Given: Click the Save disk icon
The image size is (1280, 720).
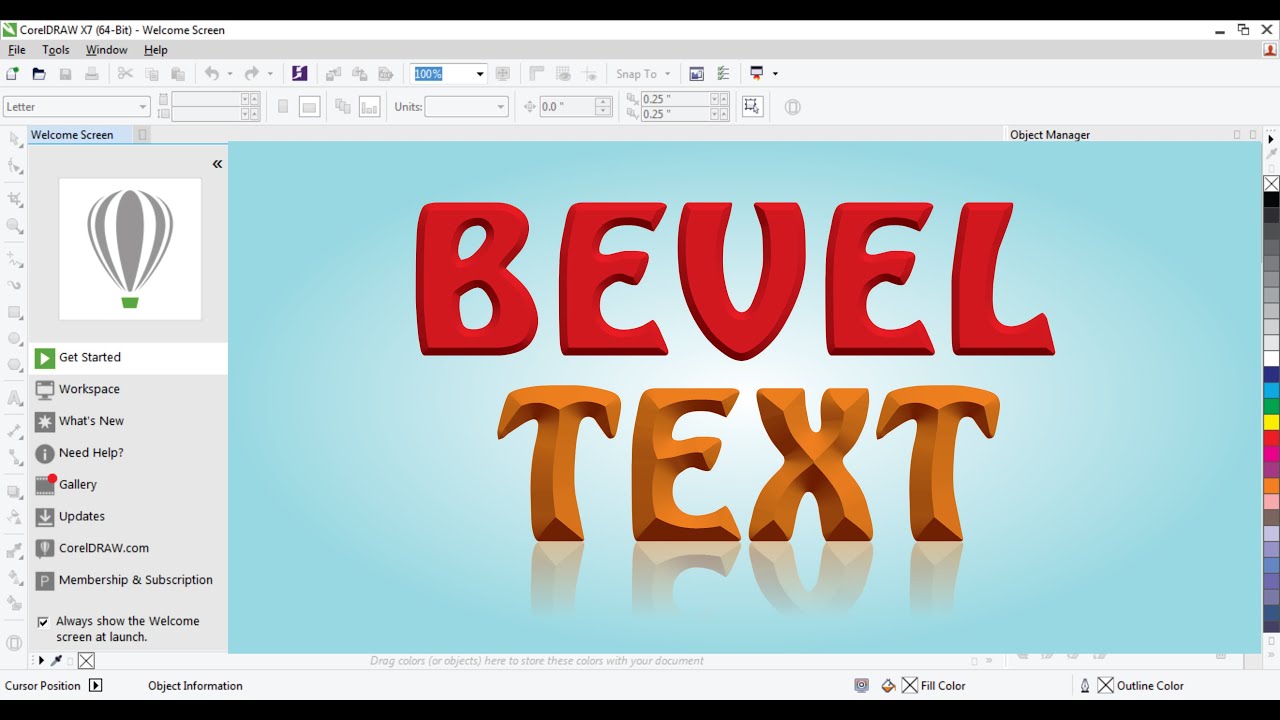Looking at the screenshot, I should click(65, 73).
